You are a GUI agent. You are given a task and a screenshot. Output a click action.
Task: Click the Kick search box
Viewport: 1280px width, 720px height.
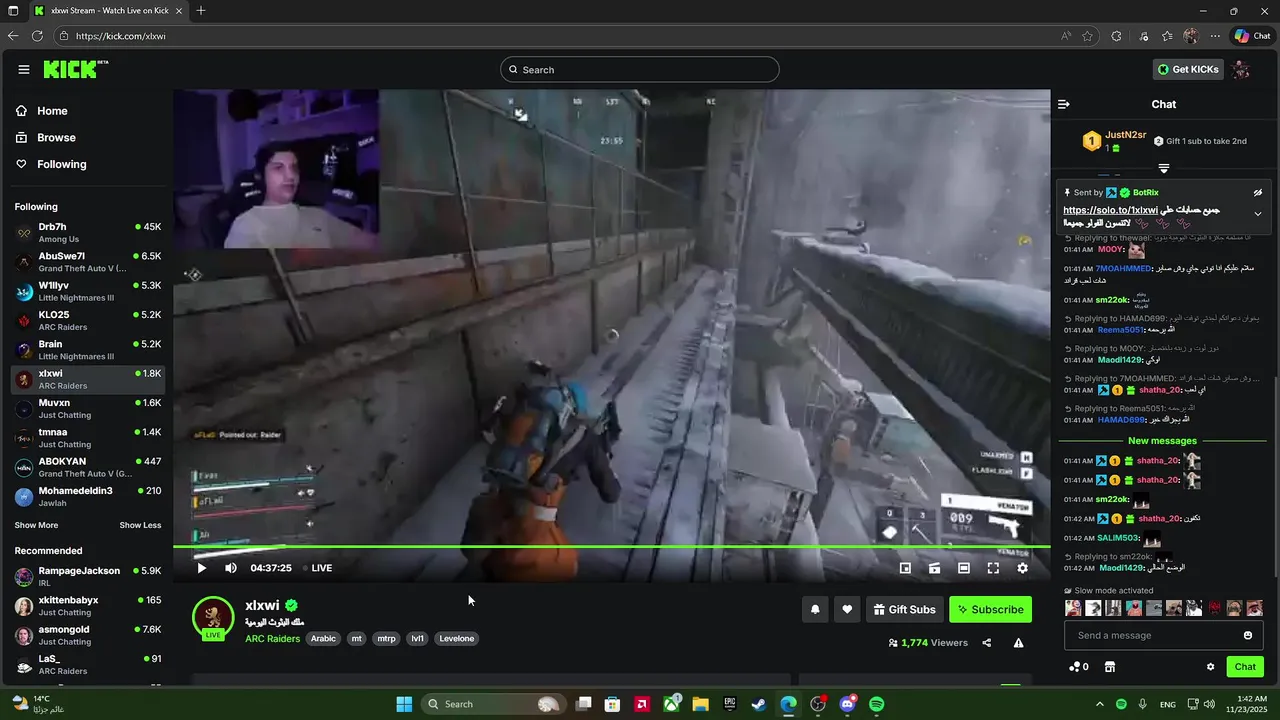point(640,69)
